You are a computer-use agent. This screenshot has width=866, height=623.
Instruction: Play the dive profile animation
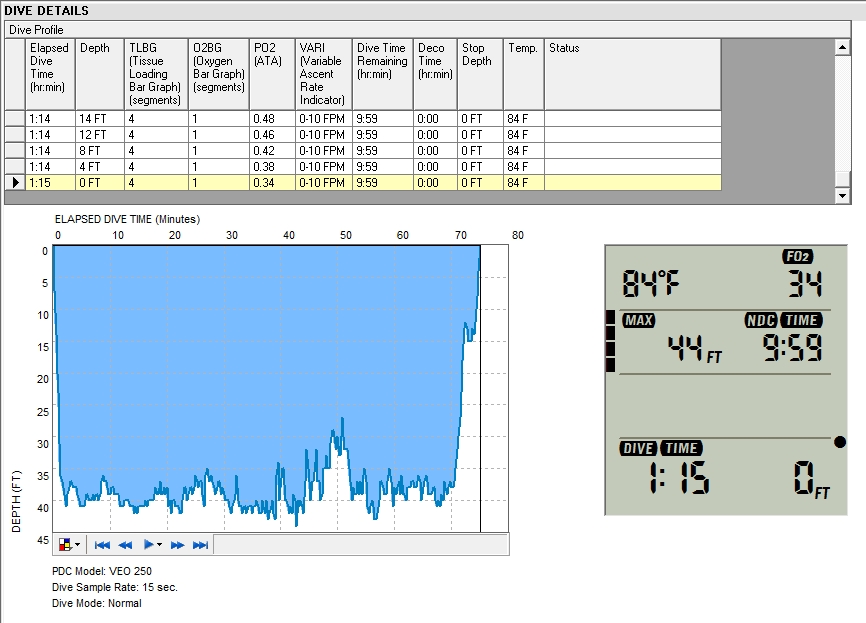(149, 545)
